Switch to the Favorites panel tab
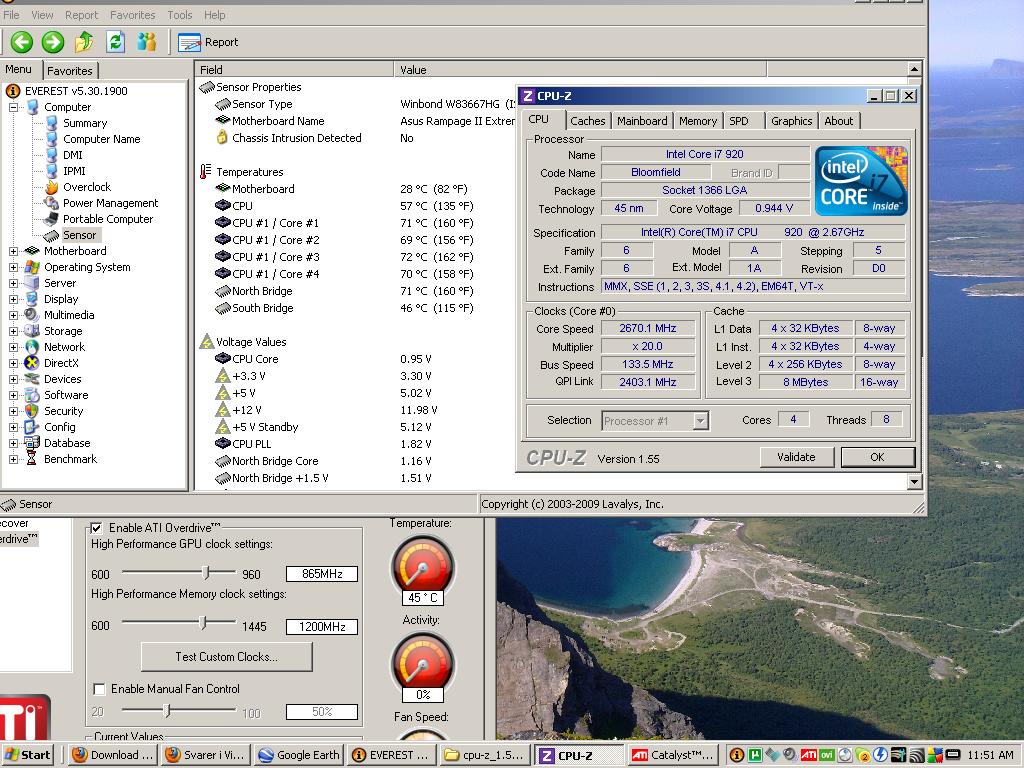 click(70, 71)
